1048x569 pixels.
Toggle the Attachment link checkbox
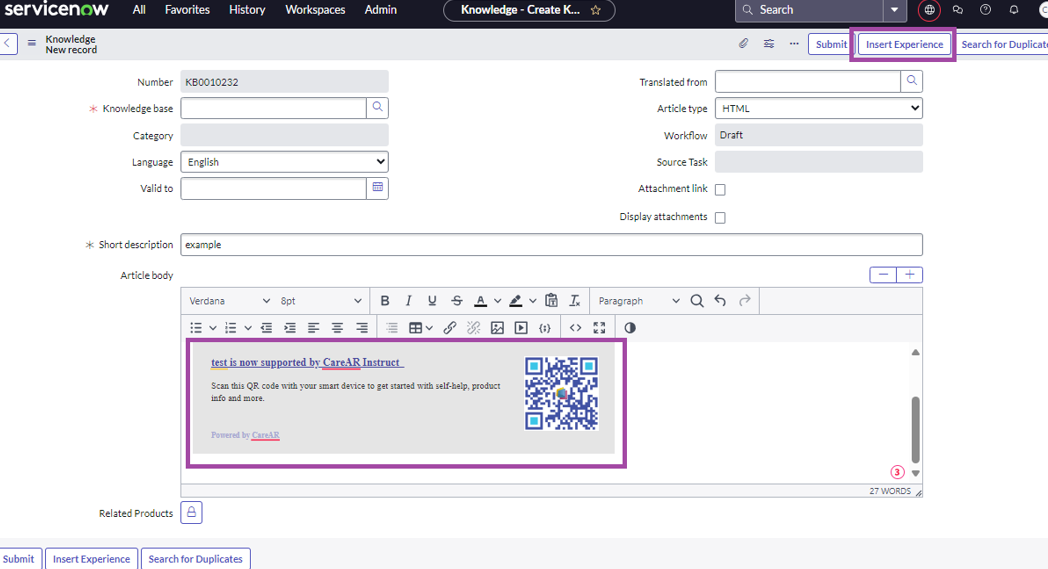coord(720,190)
